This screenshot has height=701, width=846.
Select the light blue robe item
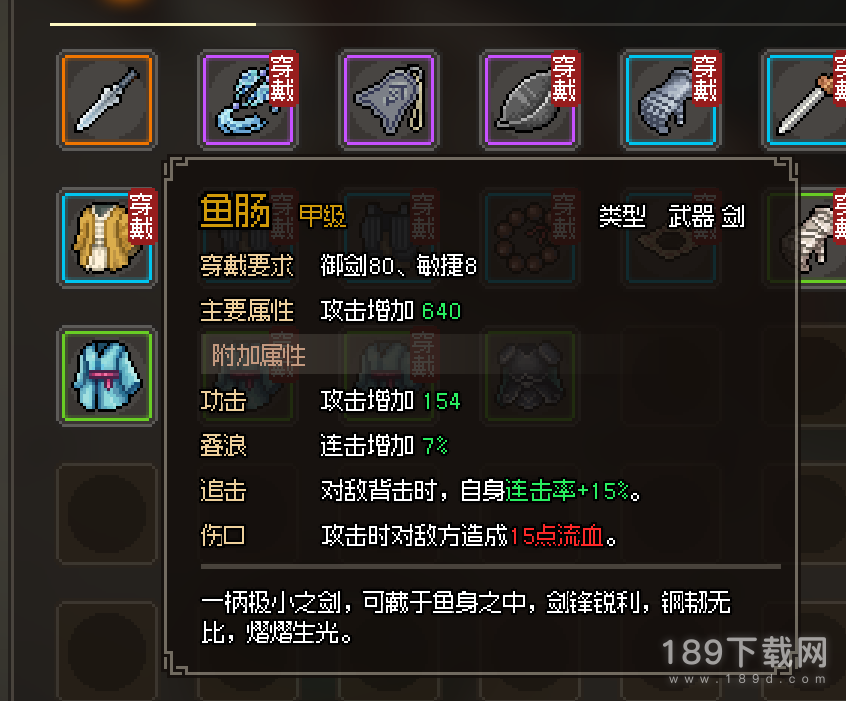(x=107, y=376)
